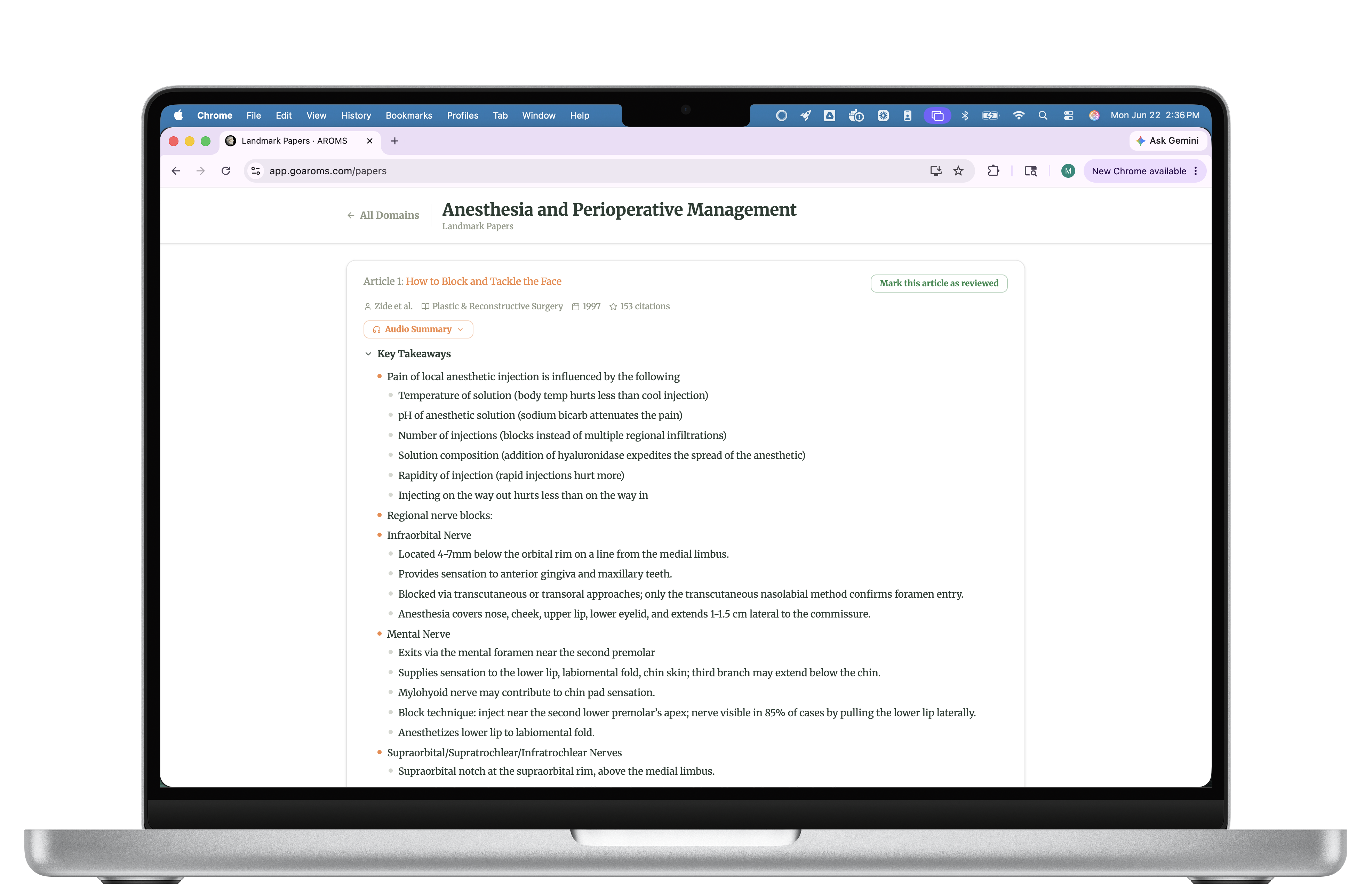Click the pH of anesthetic solution bullet

coord(540,415)
